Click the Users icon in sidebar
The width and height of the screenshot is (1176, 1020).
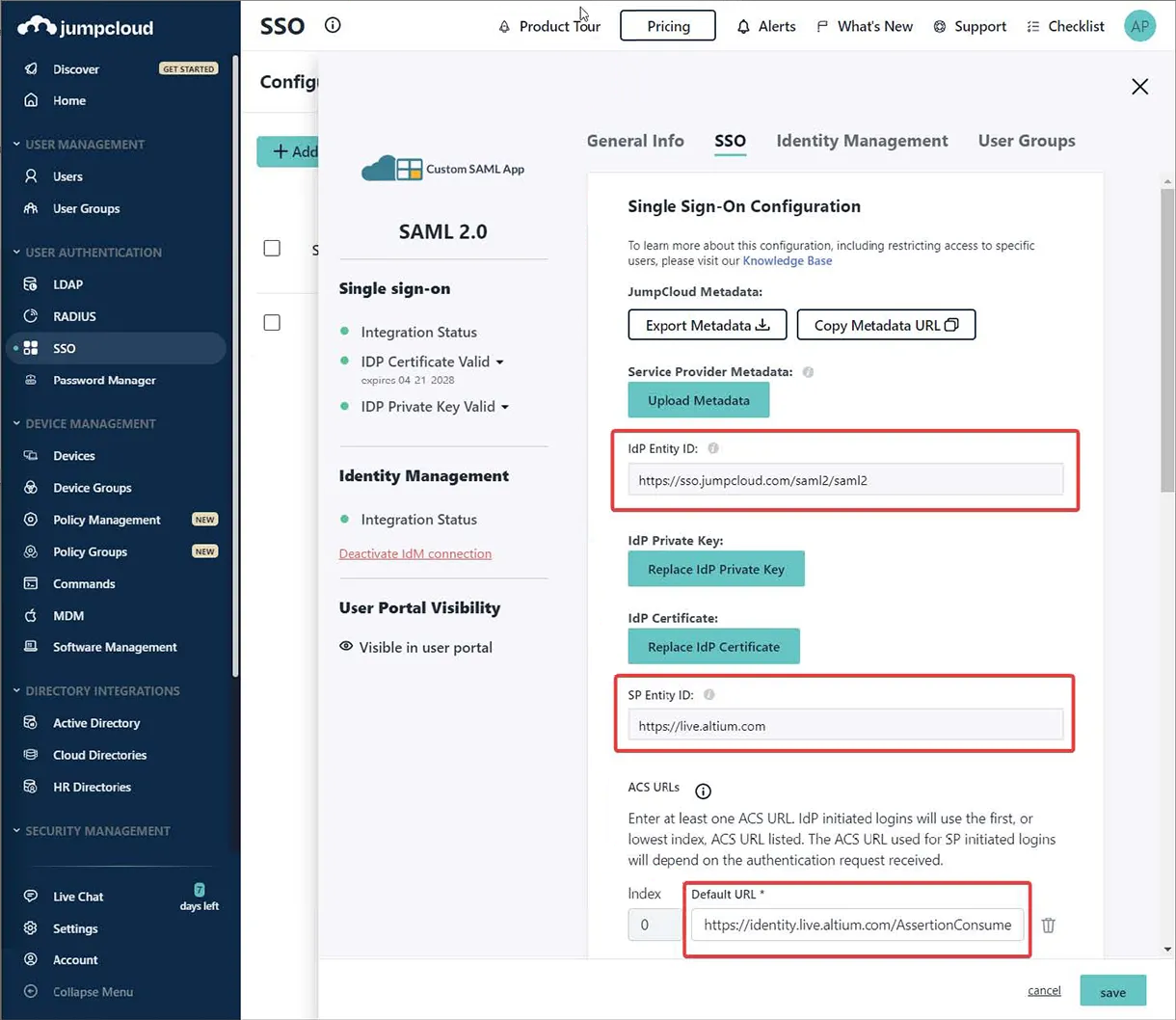click(31, 176)
